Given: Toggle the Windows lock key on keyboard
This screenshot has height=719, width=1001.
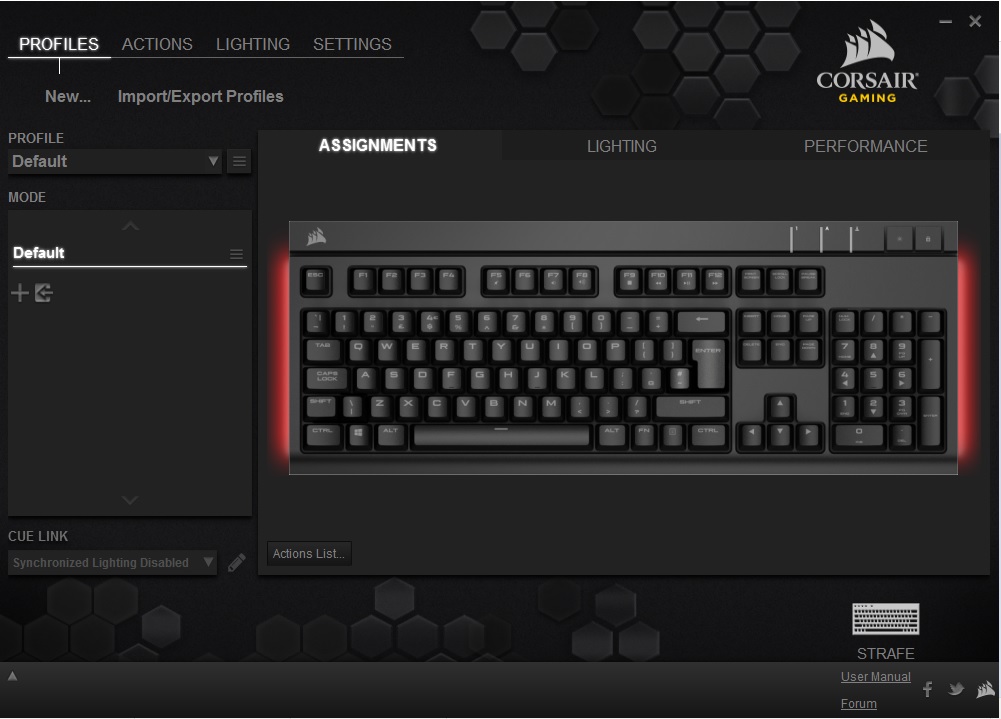Looking at the screenshot, I should tap(928, 239).
